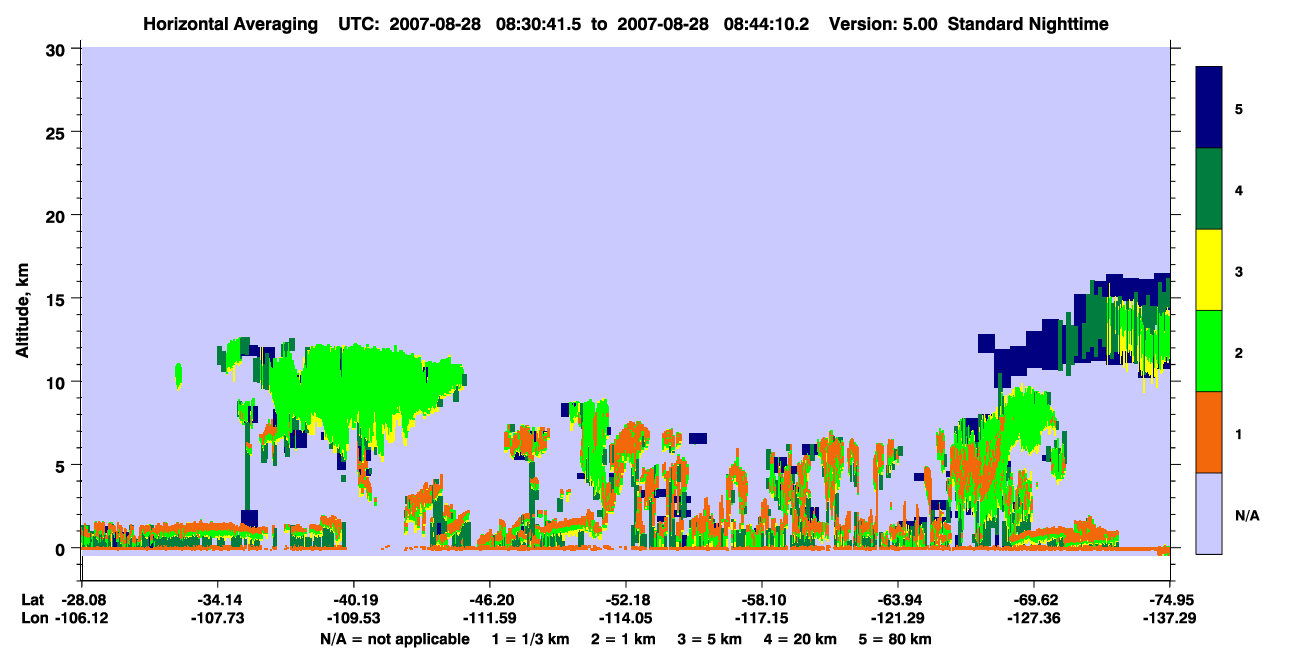Click the longitude value -106.12
The width and height of the screenshot is (1300, 667).
(81, 619)
